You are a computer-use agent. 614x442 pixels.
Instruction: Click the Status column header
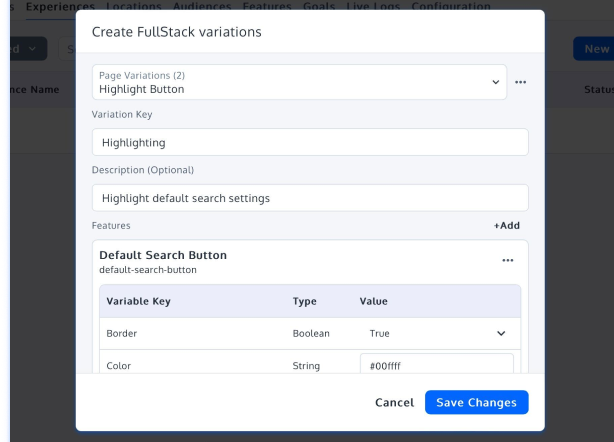598,89
